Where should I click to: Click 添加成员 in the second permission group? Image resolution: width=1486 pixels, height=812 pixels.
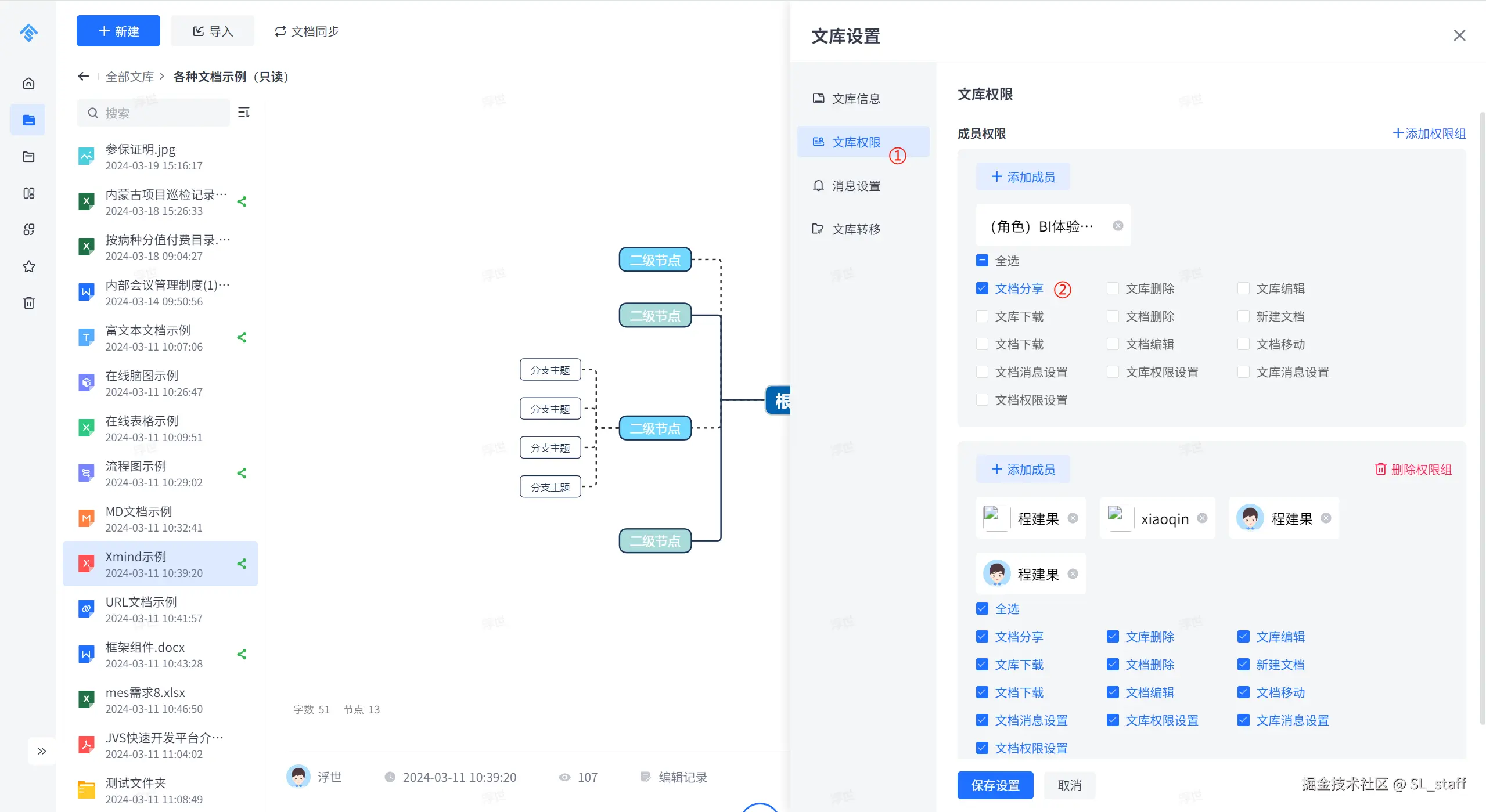(x=1023, y=469)
